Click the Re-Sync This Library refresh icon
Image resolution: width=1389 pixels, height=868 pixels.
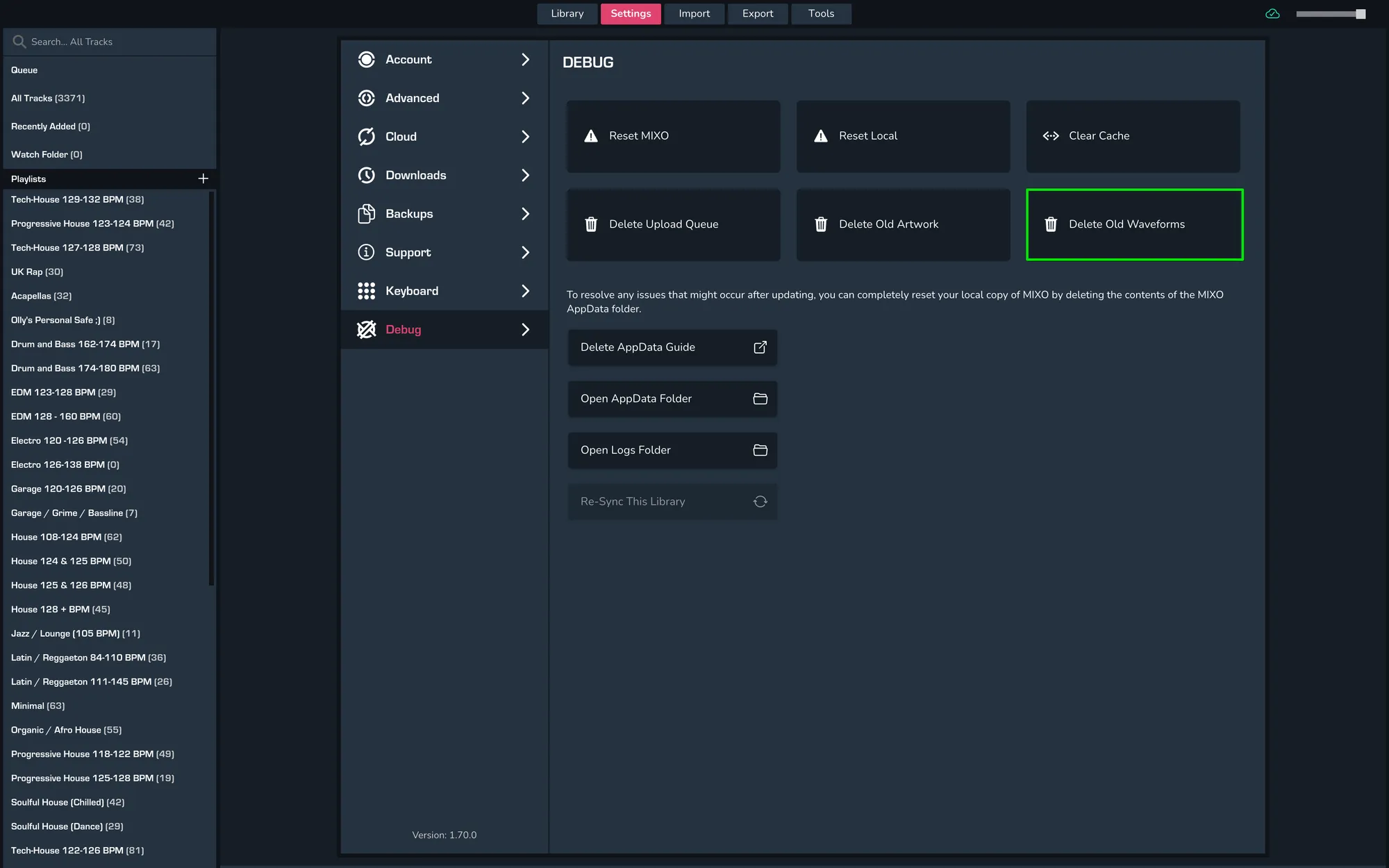point(760,501)
